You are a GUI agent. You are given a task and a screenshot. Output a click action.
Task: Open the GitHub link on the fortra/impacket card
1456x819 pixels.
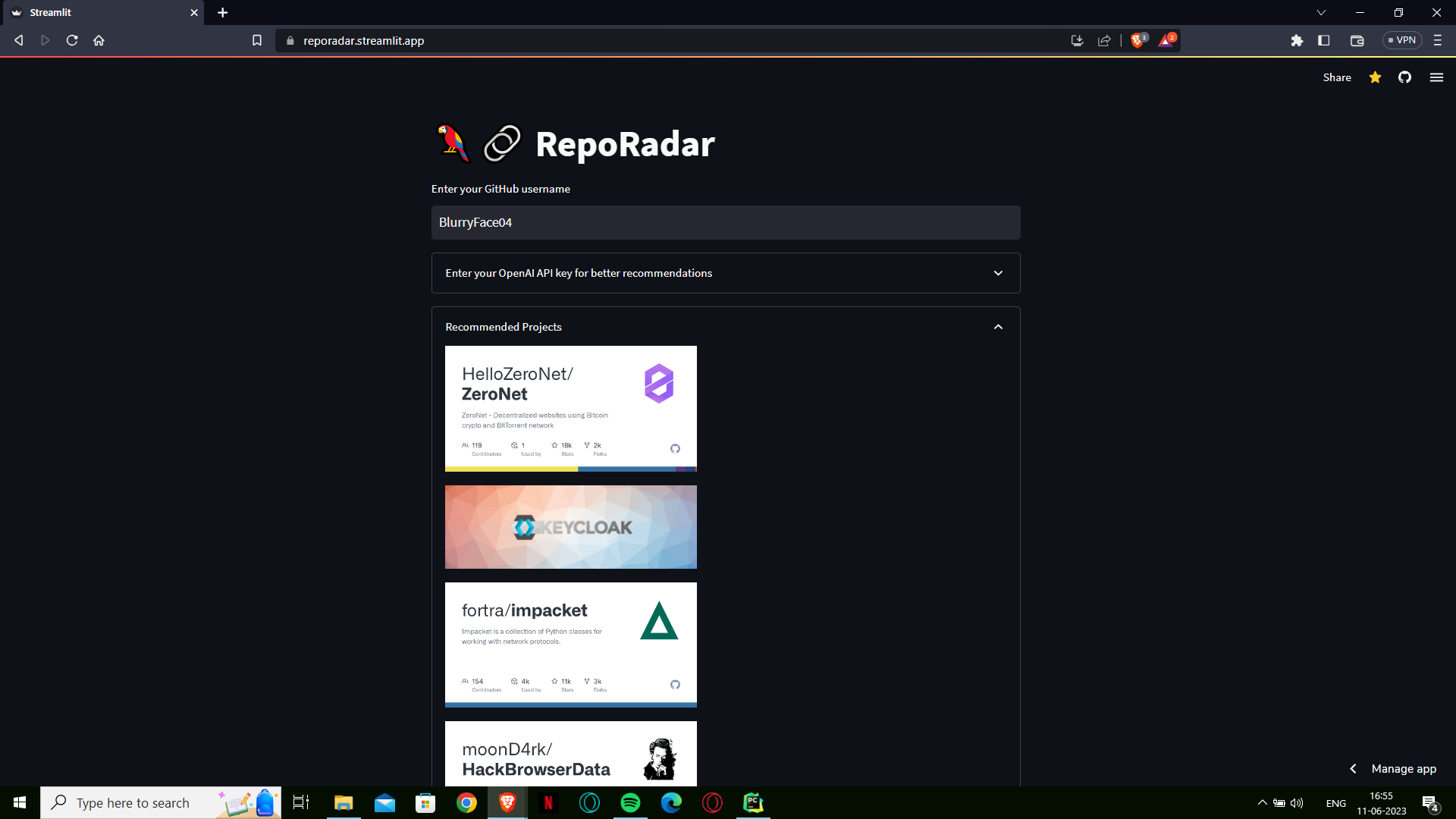point(675,683)
